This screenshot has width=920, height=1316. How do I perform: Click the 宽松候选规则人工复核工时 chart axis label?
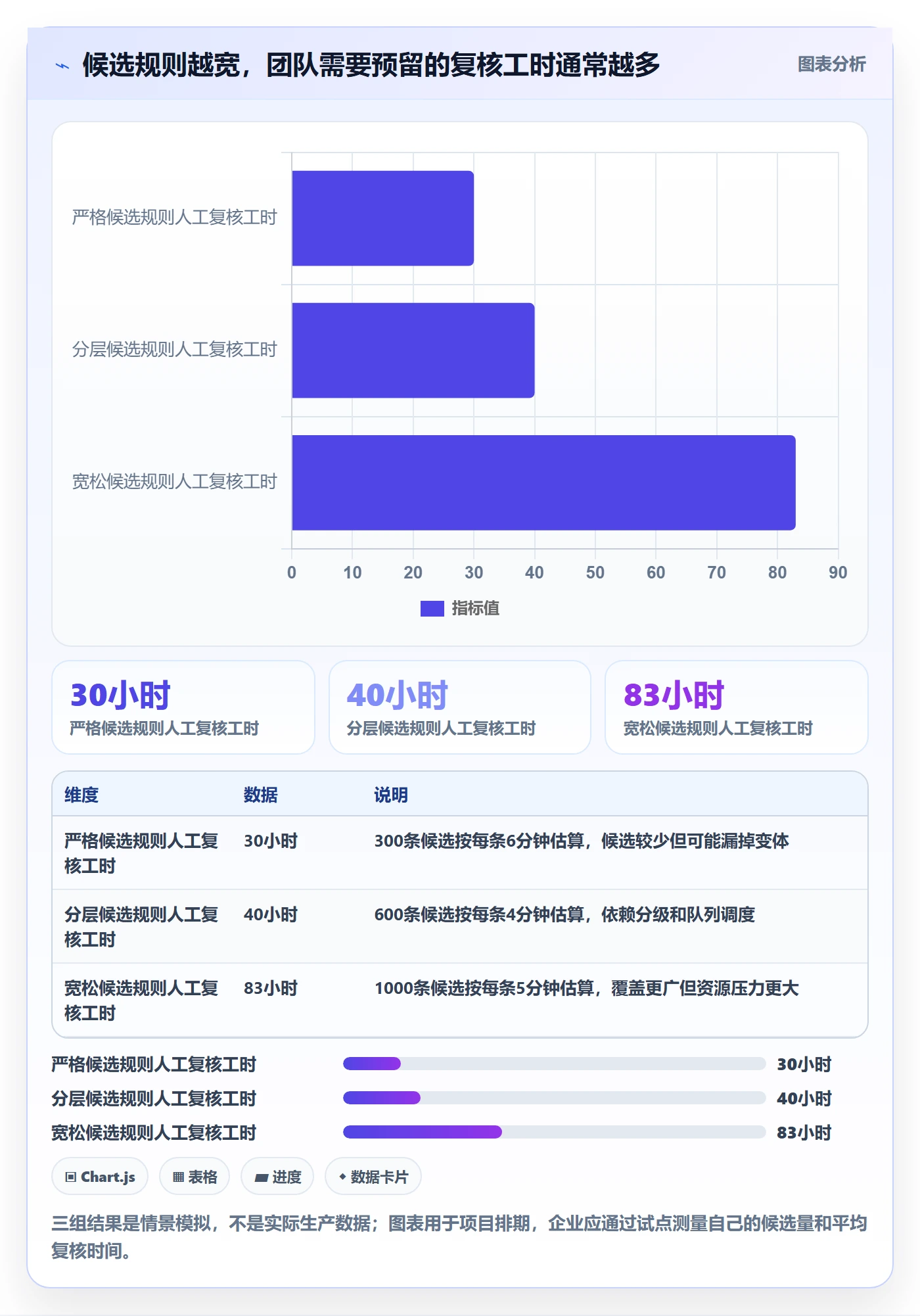pyautogui.click(x=175, y=482)
